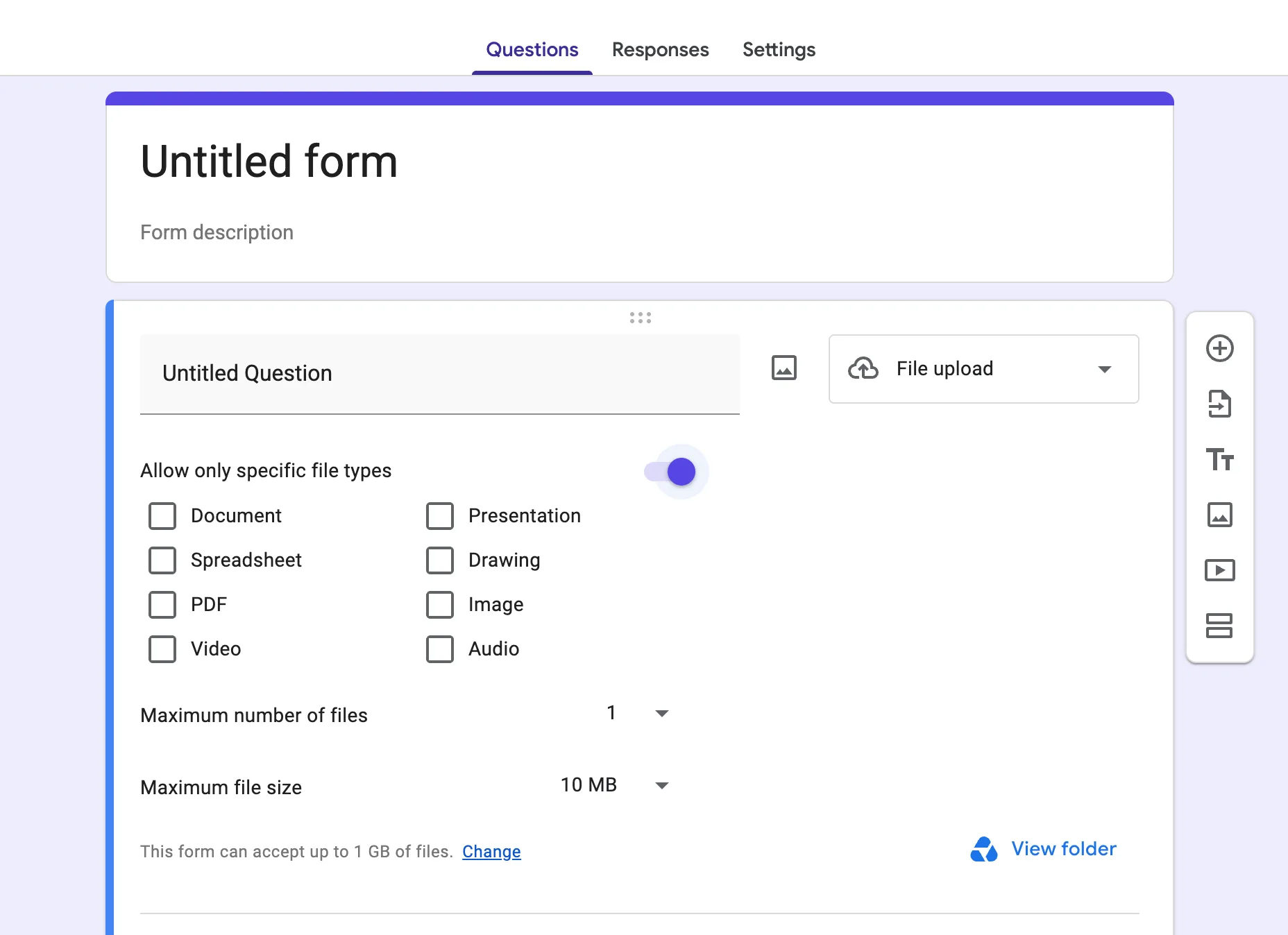1288x935 pixels.
Task: Check the Presentation file type box
Action: tap(440, 516)
